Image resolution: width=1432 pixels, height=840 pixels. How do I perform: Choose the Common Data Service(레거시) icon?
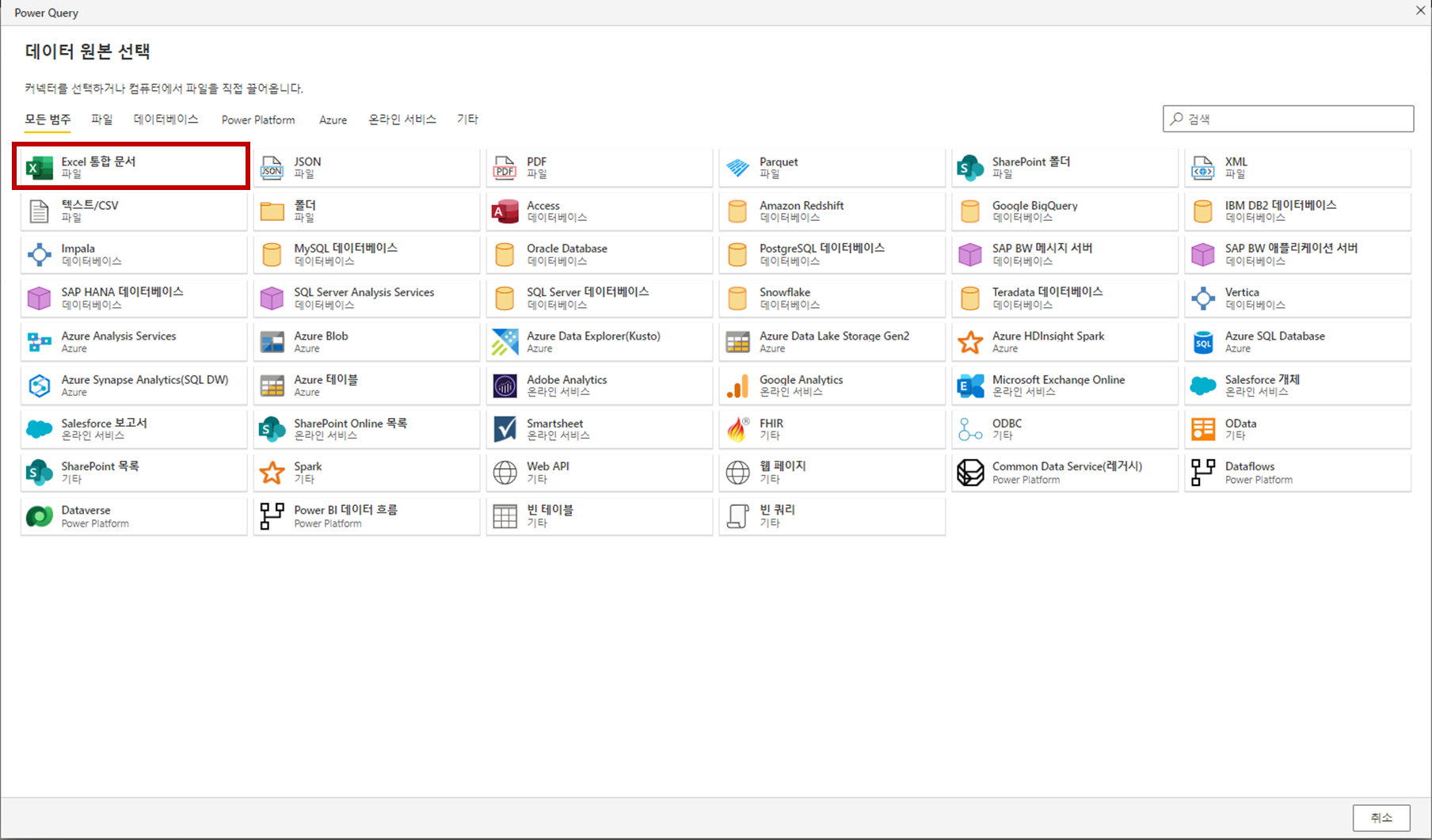[970, 473]
